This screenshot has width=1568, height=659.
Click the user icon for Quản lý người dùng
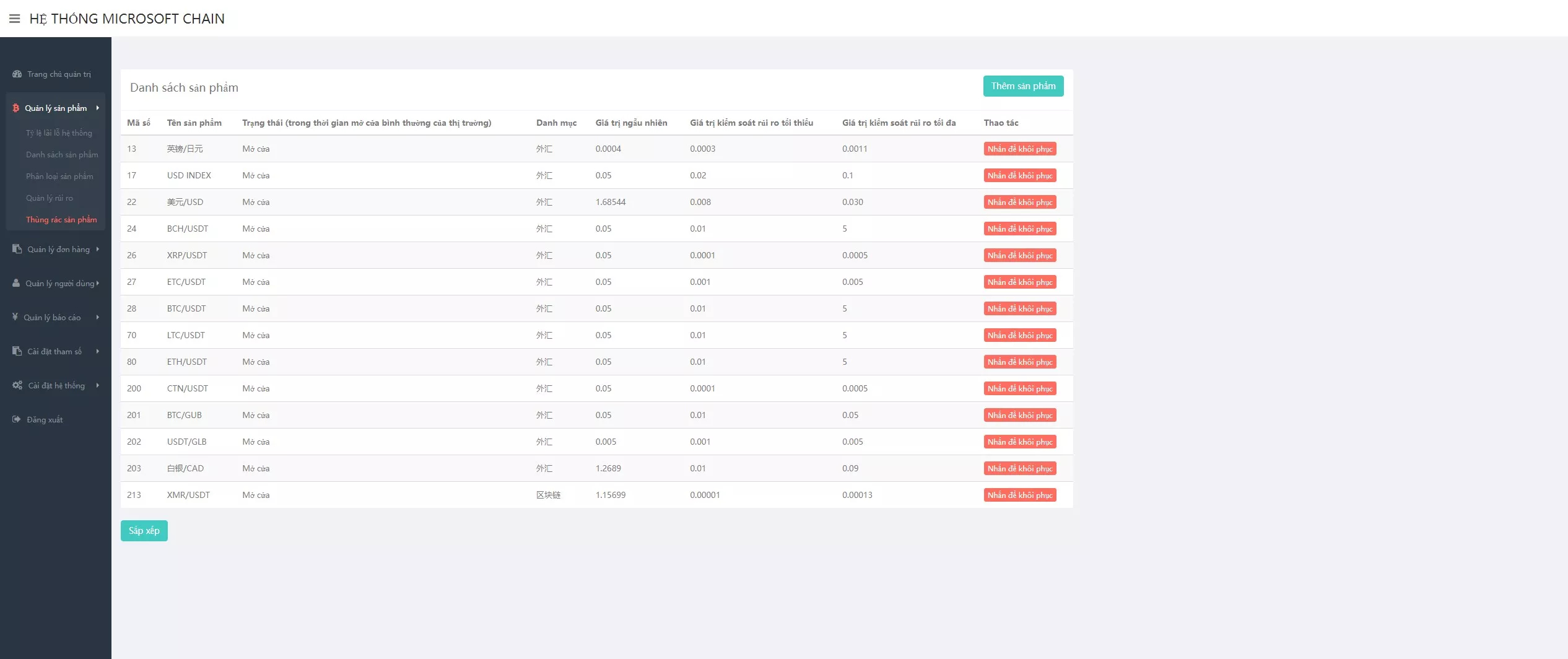tap(16, 283)
